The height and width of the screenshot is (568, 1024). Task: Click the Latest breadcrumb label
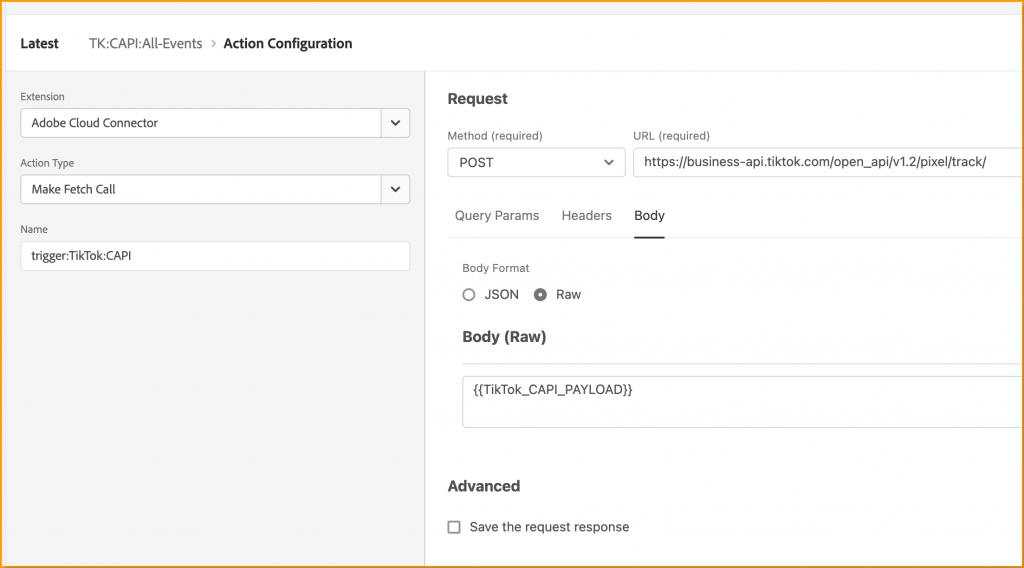click(x=40, y=44)
